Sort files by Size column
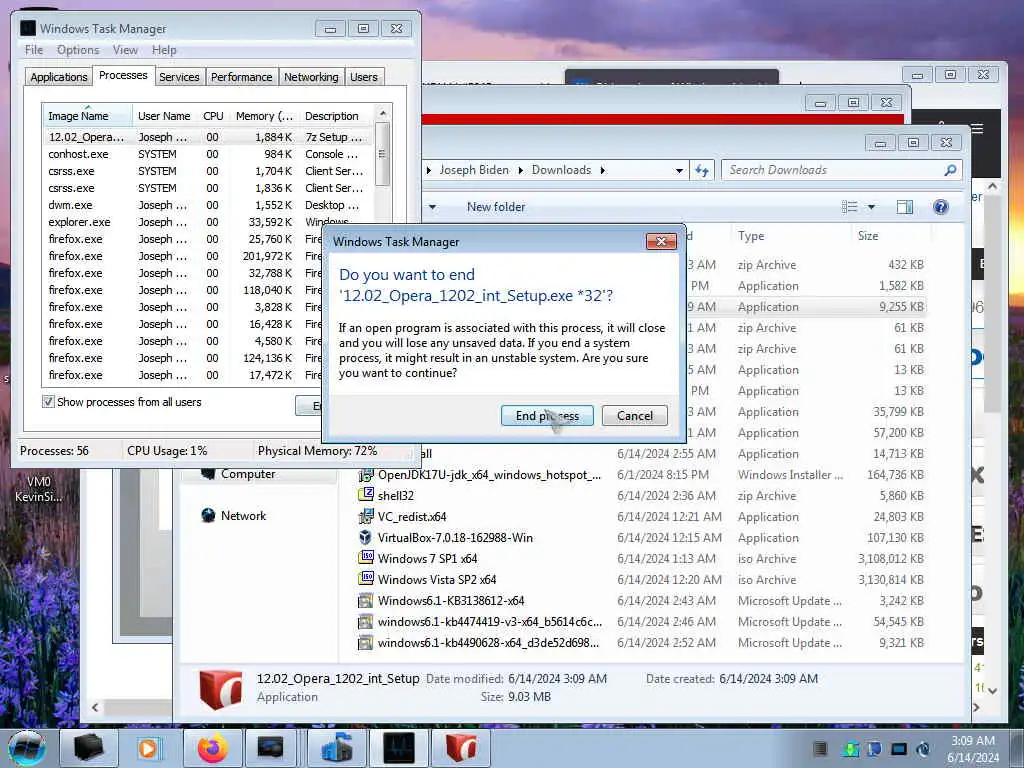The height and width of the screenshot is (768, 1024). click(867, 236)
